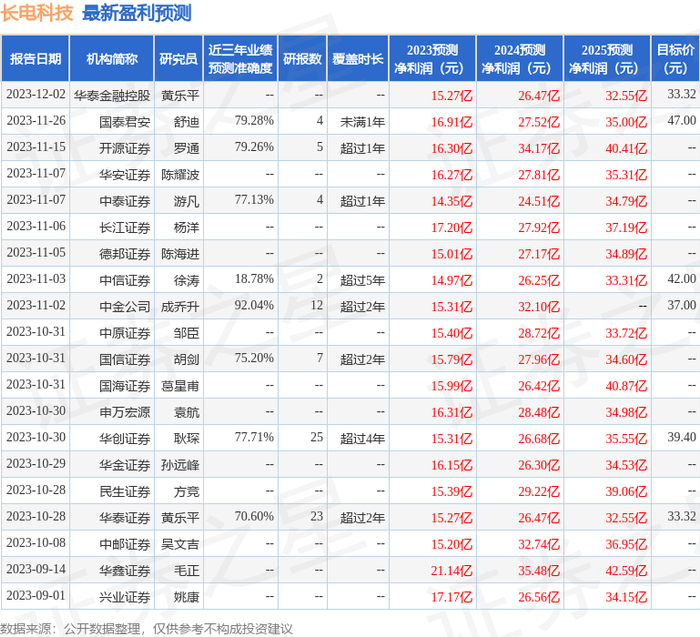Click target price 37.00
This screenshot has width=700, height=637.
point(682,305)
